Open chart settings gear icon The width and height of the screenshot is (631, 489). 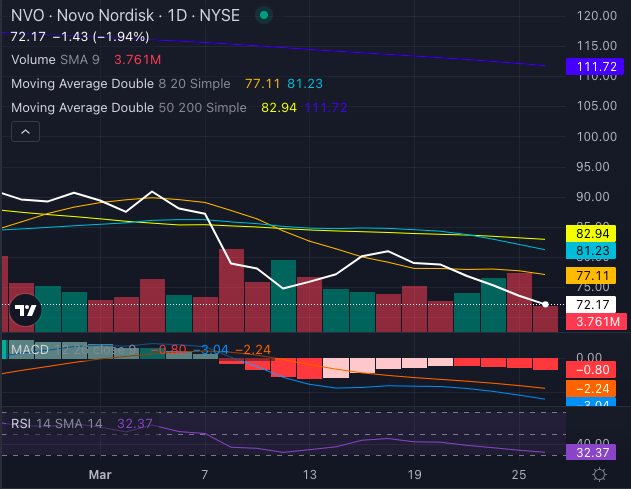tap(599, 475)
